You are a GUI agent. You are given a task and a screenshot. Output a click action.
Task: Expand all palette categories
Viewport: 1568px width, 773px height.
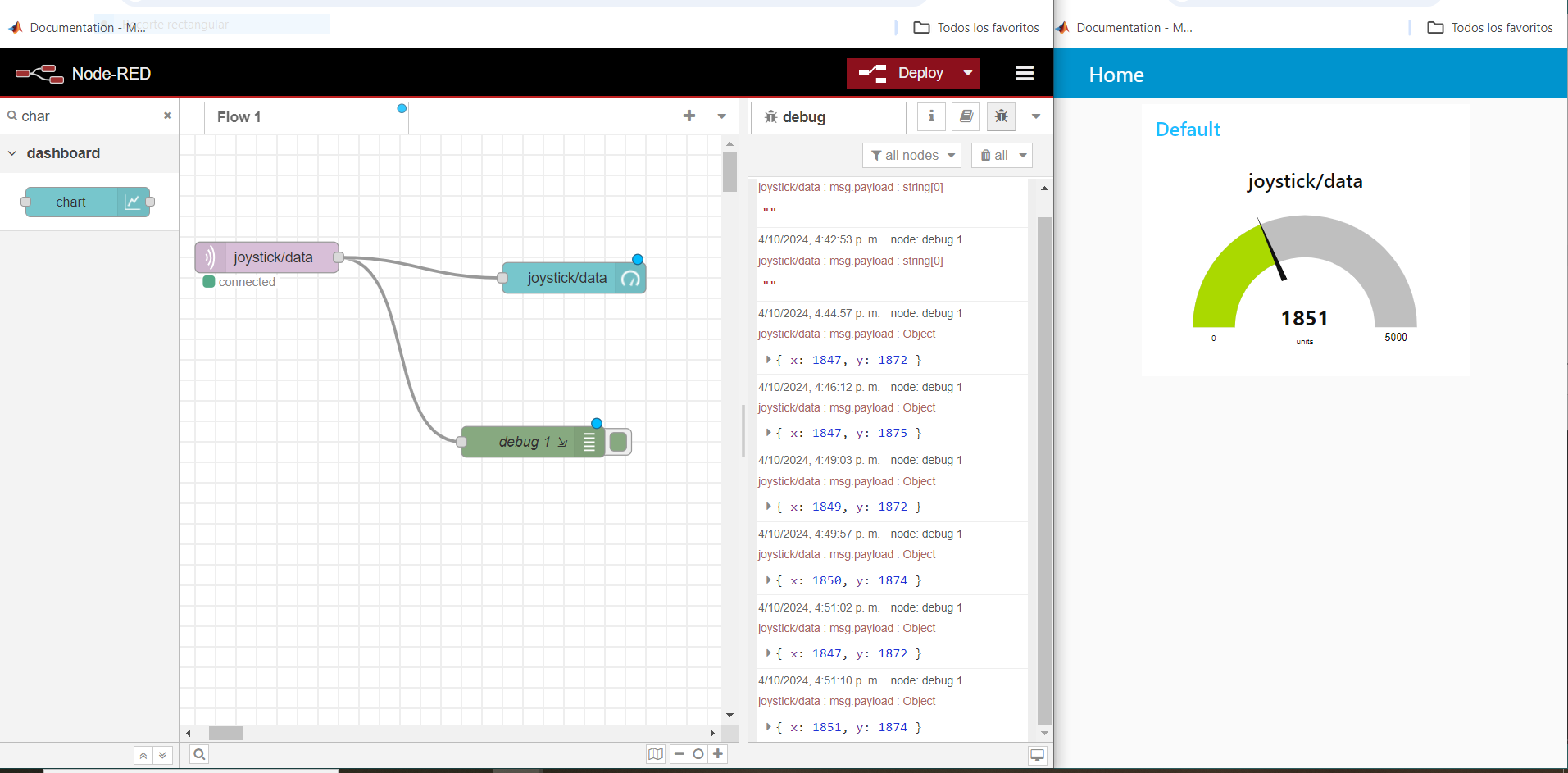(162, 755)
